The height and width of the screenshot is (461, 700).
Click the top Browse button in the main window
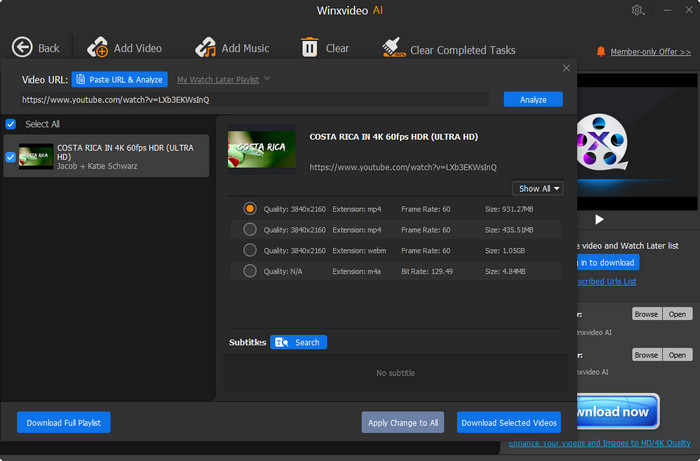point(646,314)
